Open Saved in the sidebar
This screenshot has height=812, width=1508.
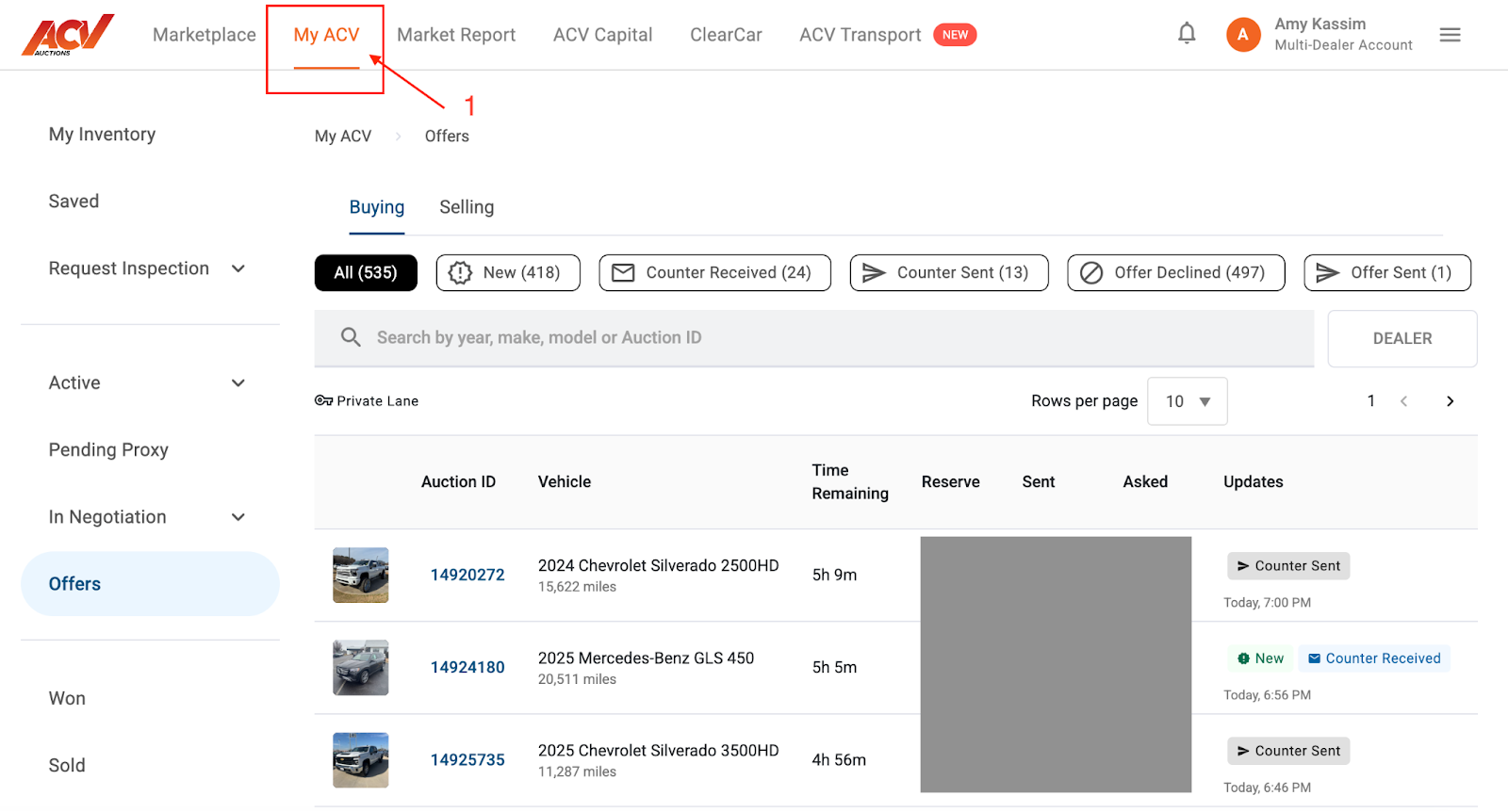click(74, 201)
